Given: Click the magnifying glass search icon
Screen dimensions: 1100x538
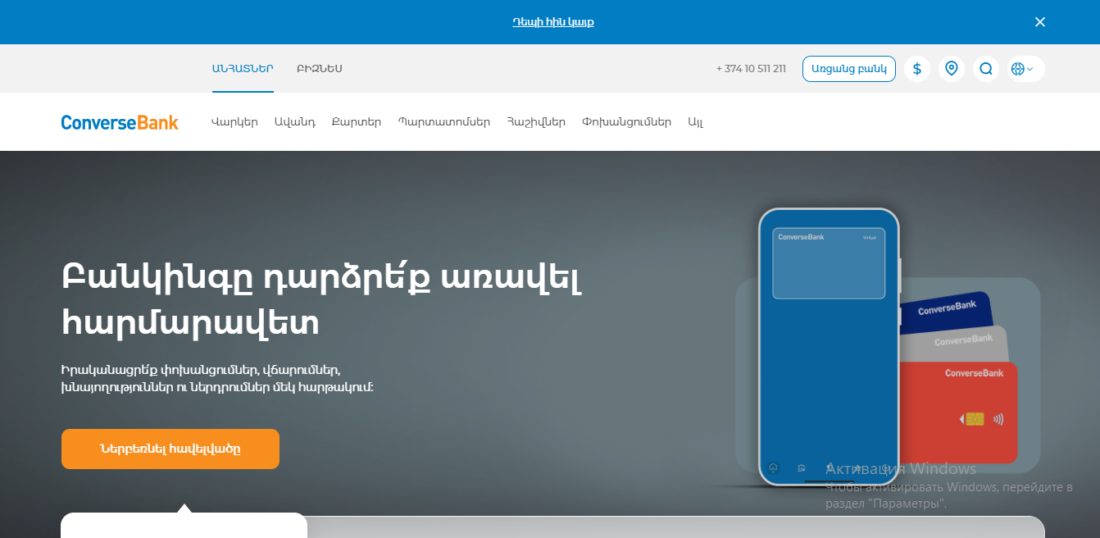Looking at the screenshot, I should tap(985, 69).
